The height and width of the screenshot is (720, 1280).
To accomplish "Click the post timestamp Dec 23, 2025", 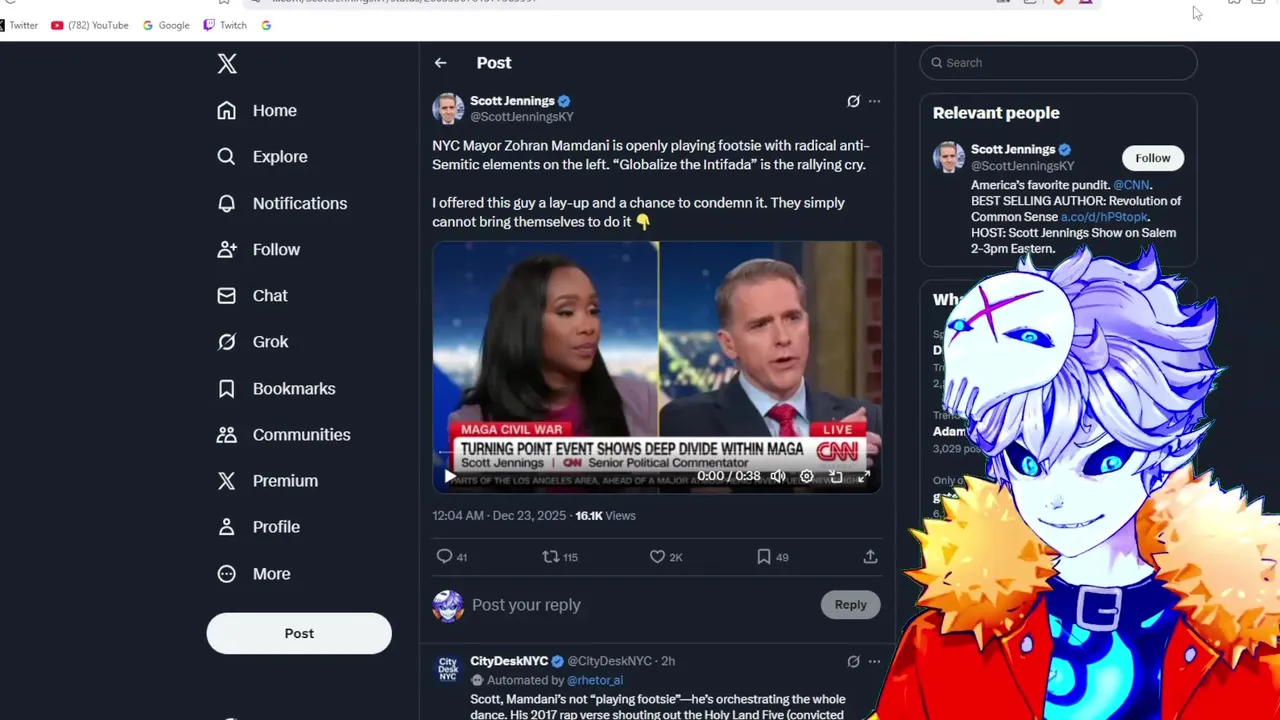I will [x=499, y=516].
